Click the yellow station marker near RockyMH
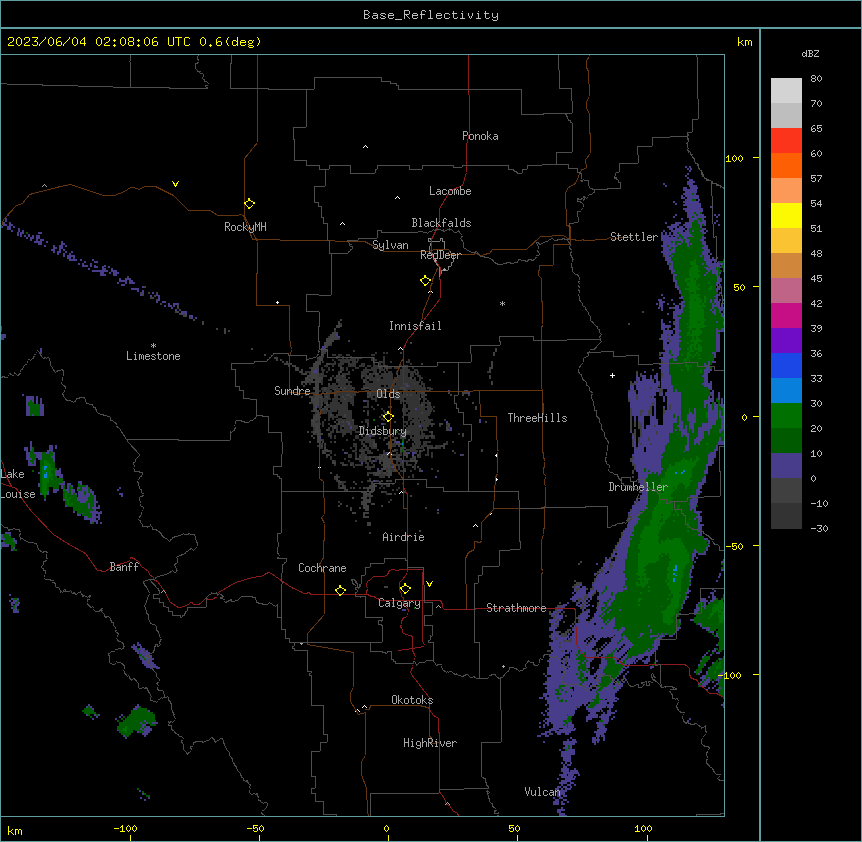 (x=250, y=203)
